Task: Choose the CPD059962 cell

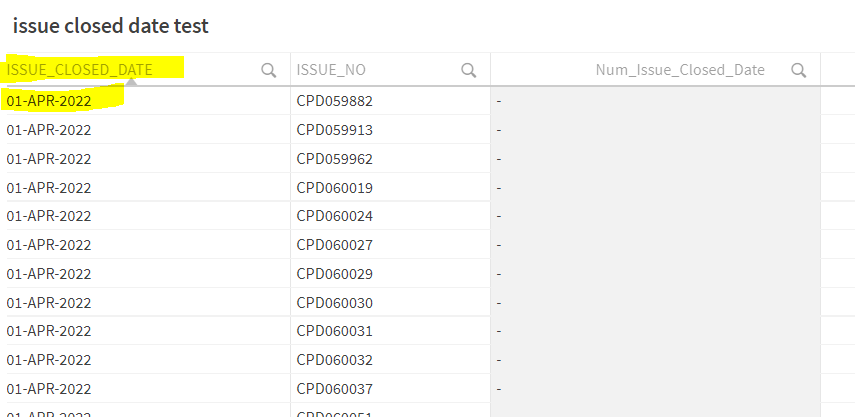Action: (x=334, y=158)
